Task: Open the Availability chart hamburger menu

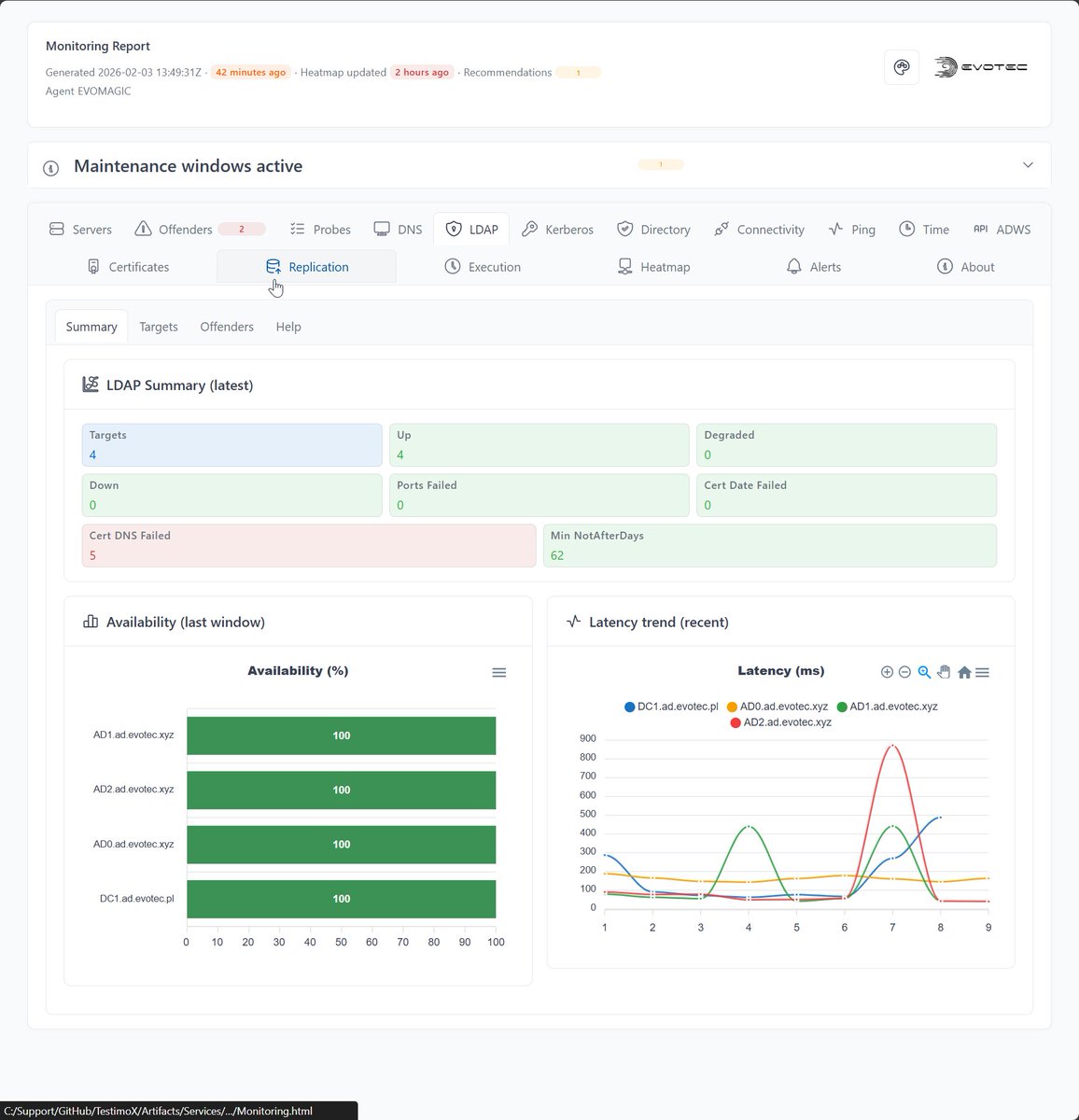Action: (499, 673)
